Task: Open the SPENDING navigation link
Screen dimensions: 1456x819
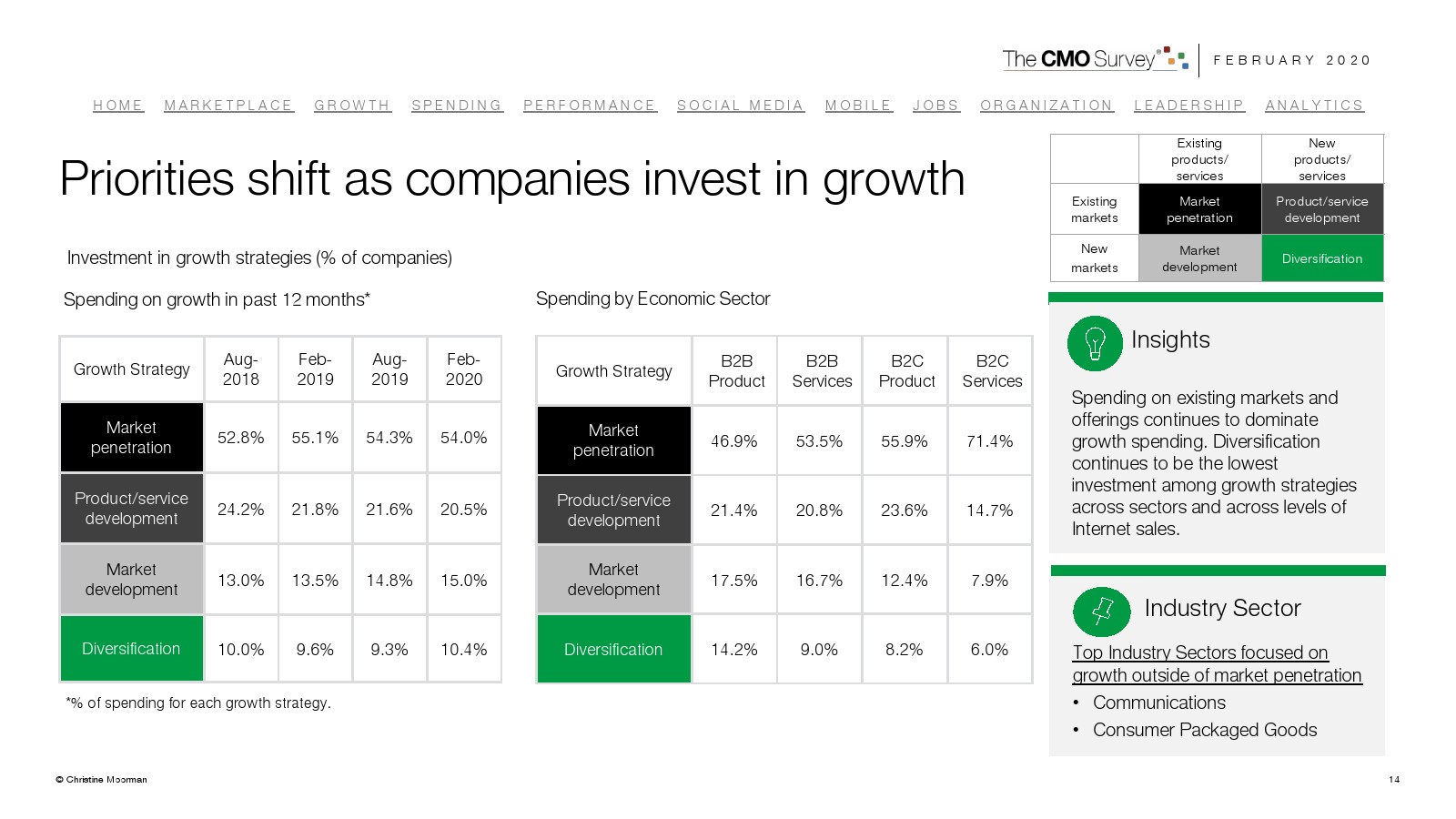Action: [457, 106]
